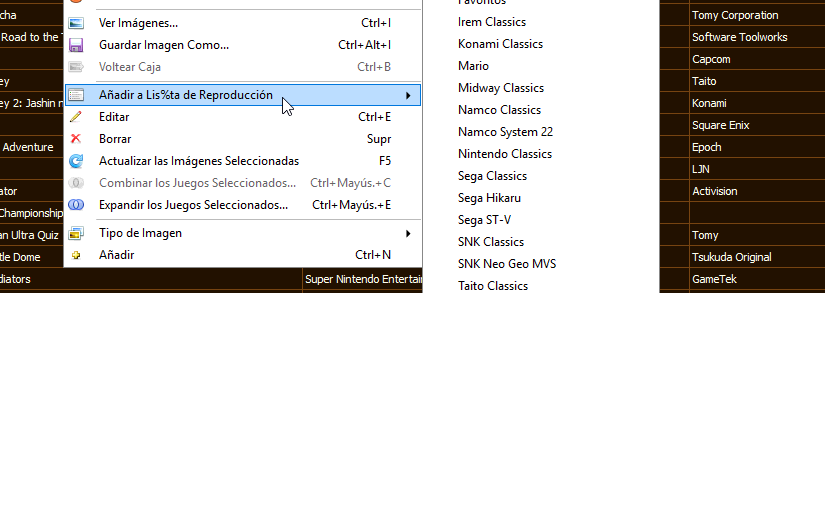Click the LJN publisher cell

pyautogui.click(x=757, y=169)
